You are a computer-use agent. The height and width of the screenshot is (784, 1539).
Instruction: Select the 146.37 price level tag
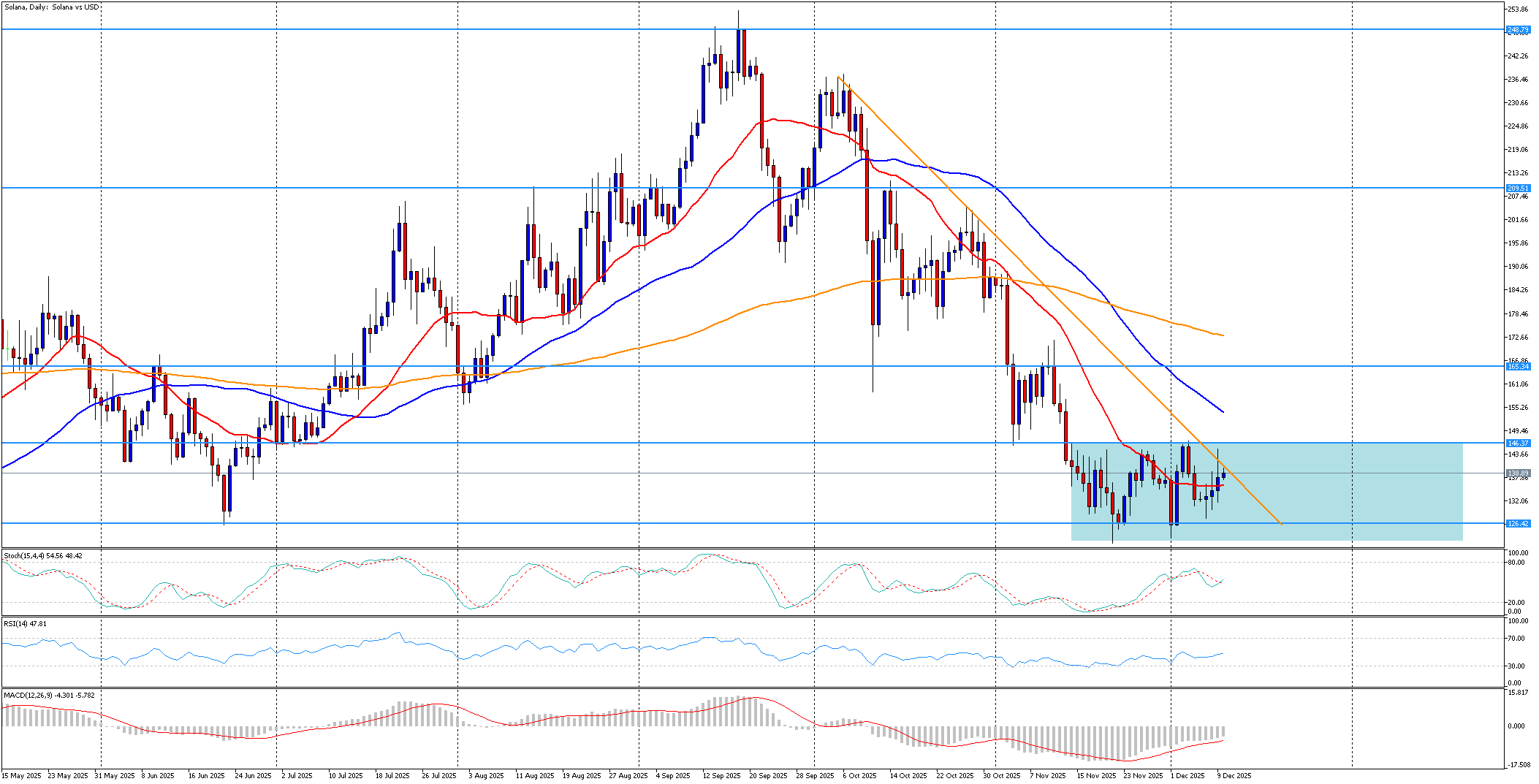point(1518,443)
